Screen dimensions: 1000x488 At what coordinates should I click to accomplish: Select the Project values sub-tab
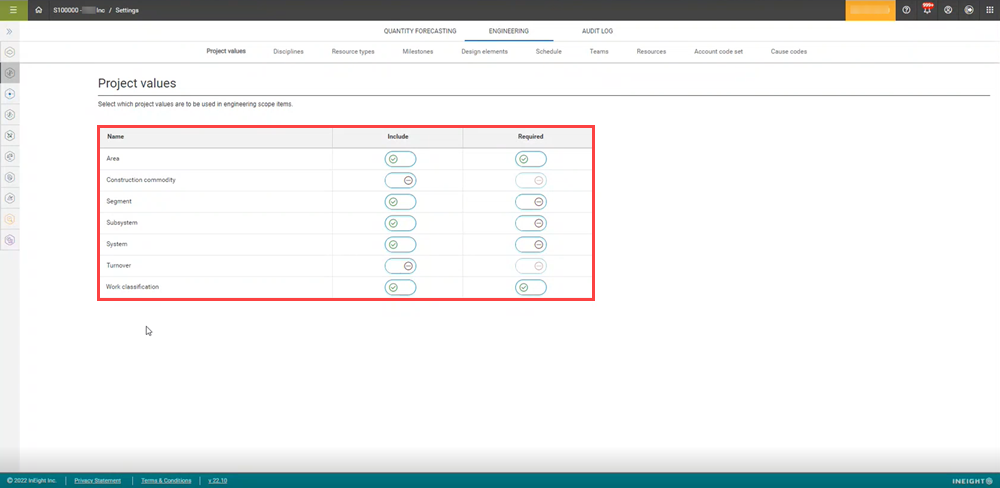pyautogui.click(x=226, y=51)
